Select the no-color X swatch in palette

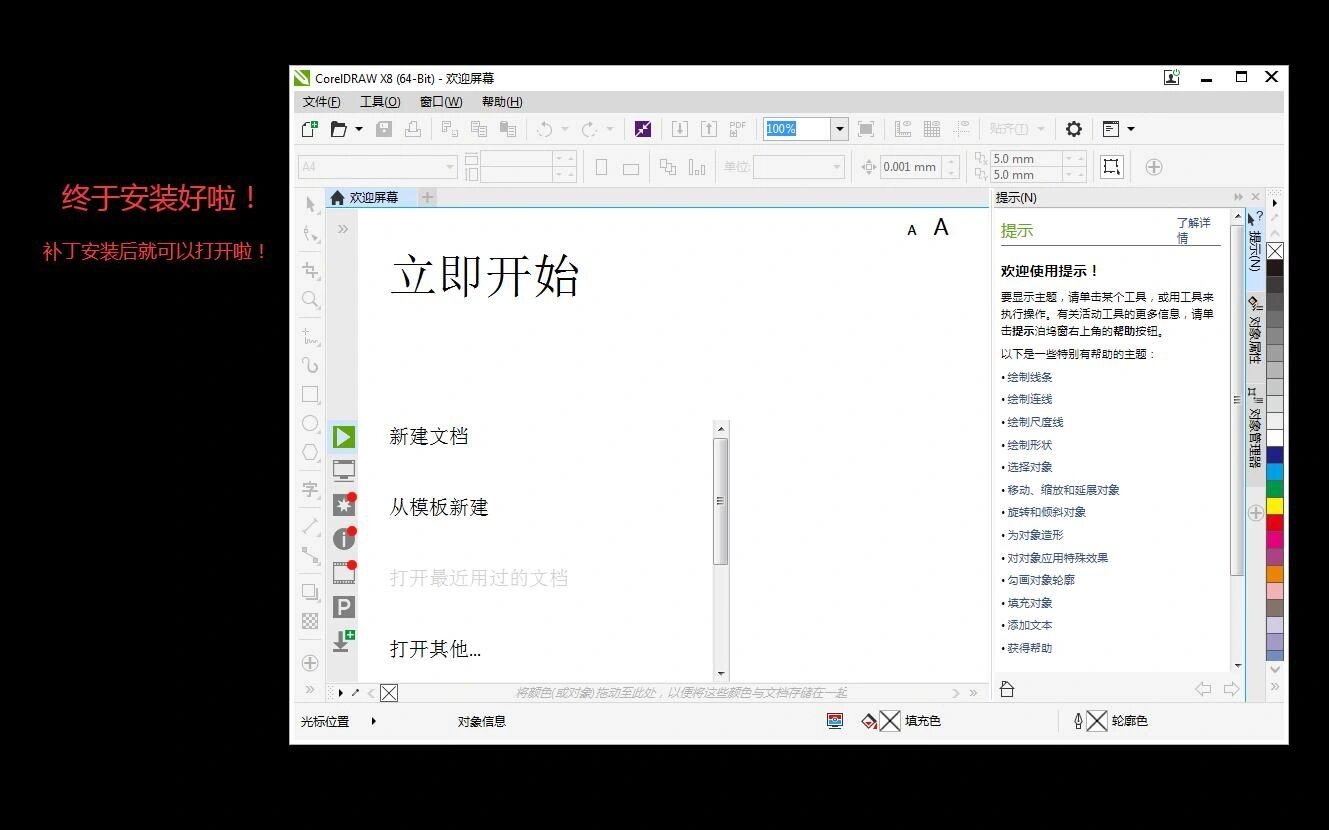(x=1275, y=251)
